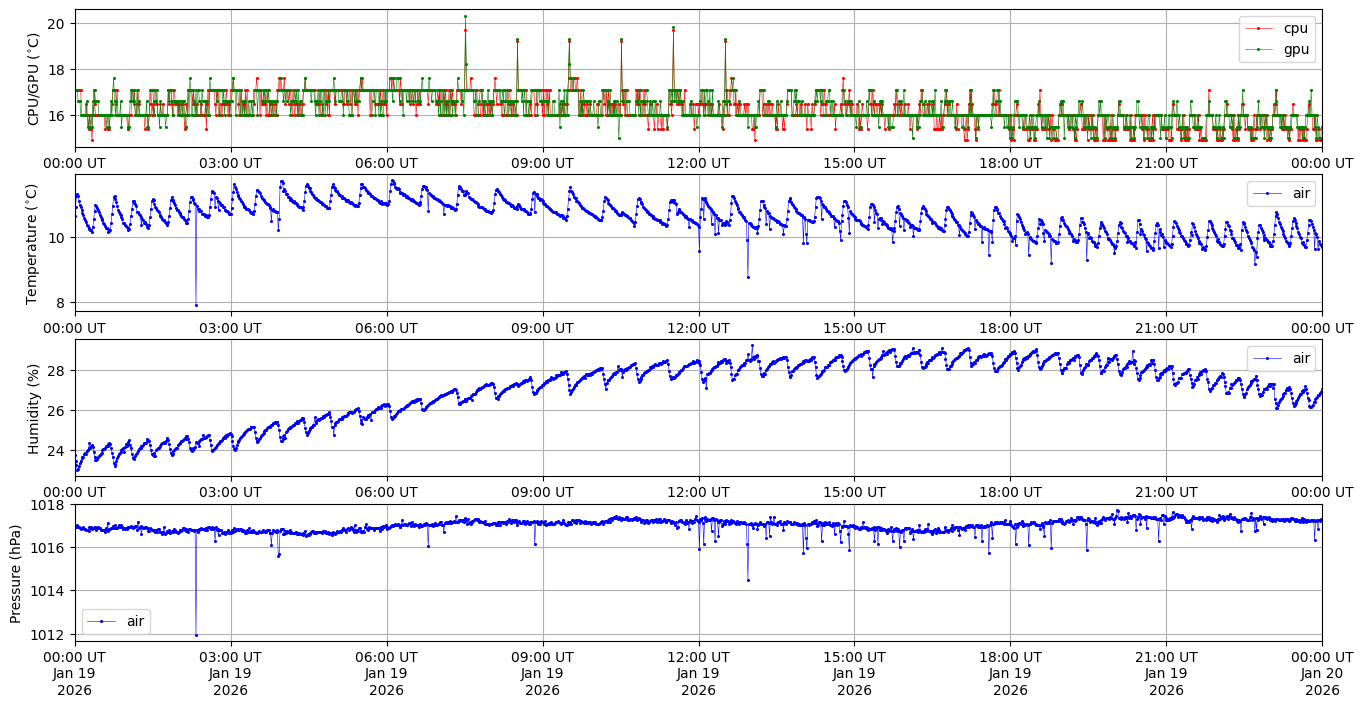The image size is (1363, 707).
Task: Click the temperature outlier point near 8°C
Action: pyautogui.click(x=196, y=305)
